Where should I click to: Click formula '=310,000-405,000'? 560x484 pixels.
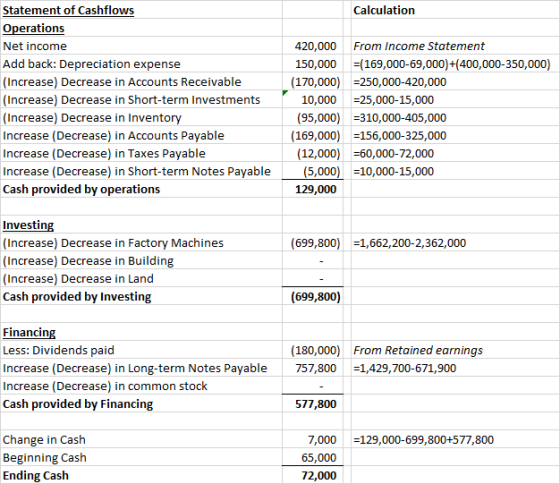click(400, 118)
